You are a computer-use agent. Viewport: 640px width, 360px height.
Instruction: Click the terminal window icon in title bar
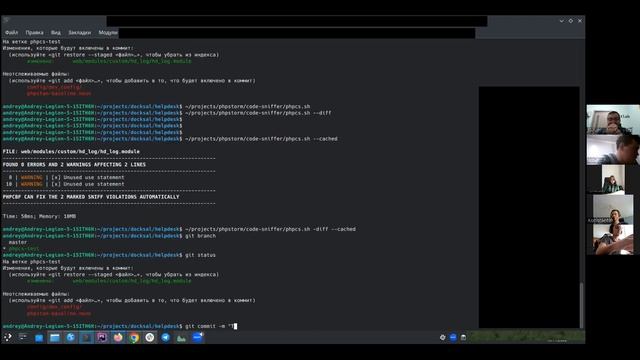coord(6,20)
